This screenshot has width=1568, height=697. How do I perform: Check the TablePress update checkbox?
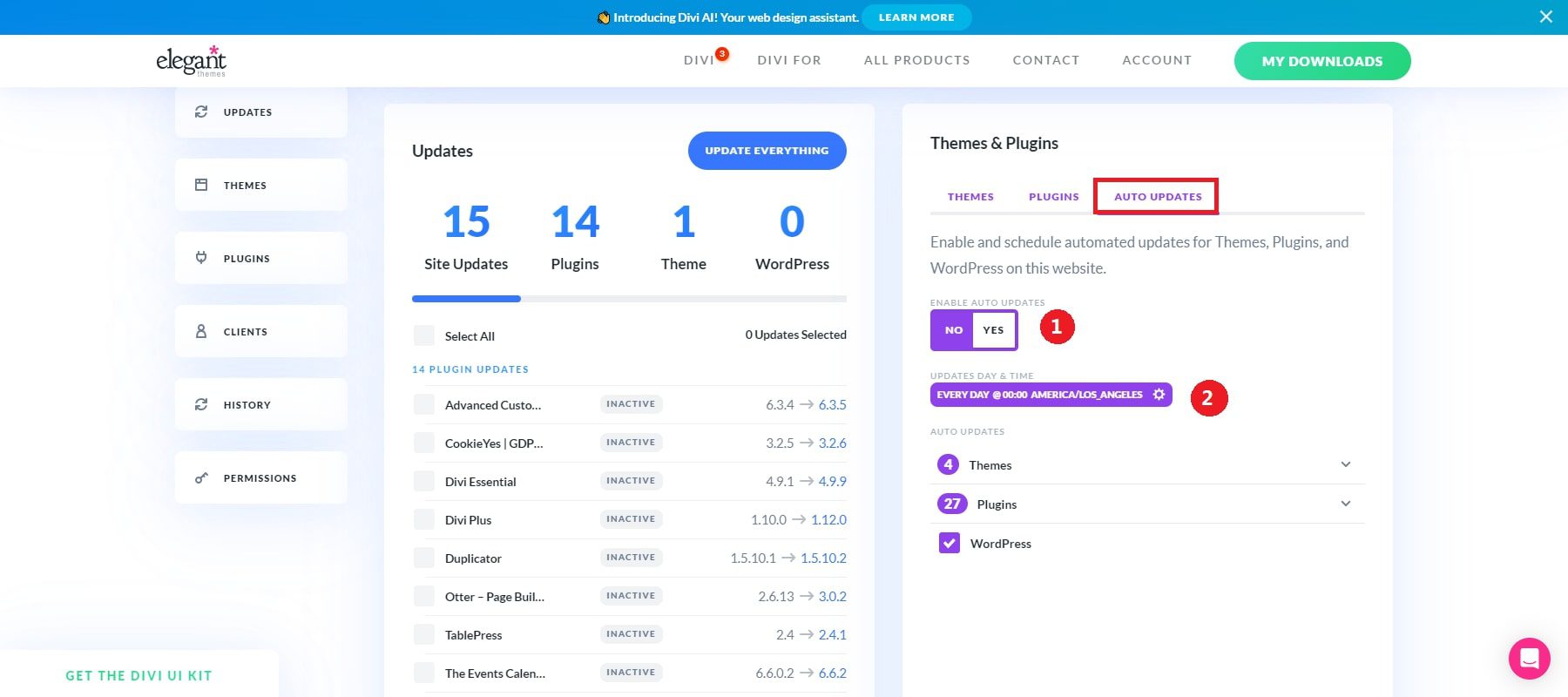pyautogui.click(x=424, y=634)
